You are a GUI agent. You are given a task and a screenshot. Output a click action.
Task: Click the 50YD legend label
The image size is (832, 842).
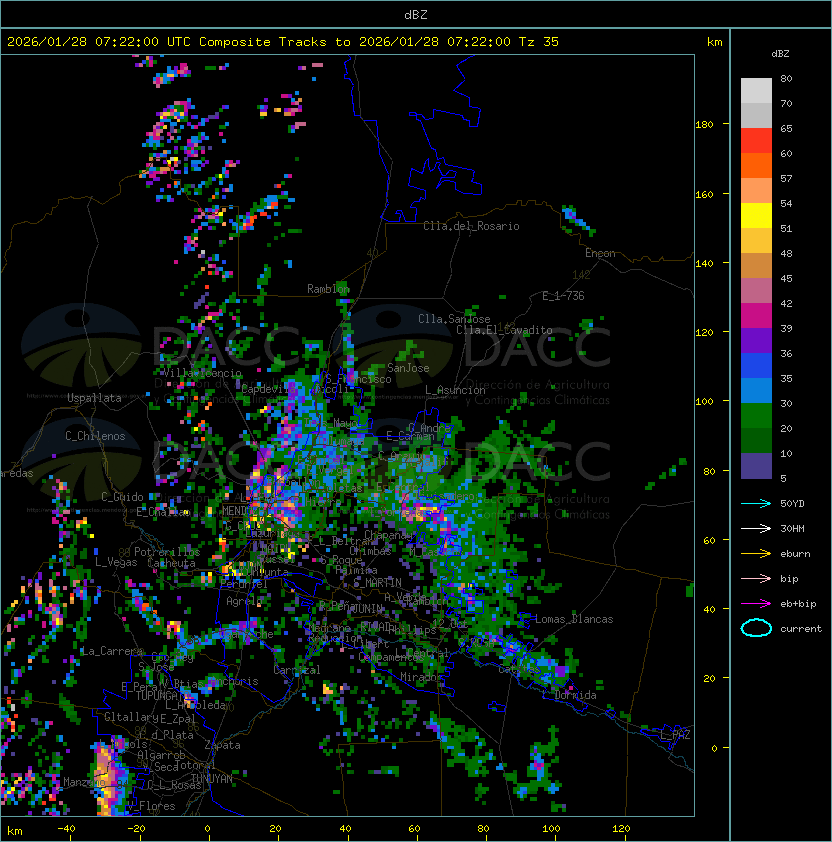[x=792, y=504]
